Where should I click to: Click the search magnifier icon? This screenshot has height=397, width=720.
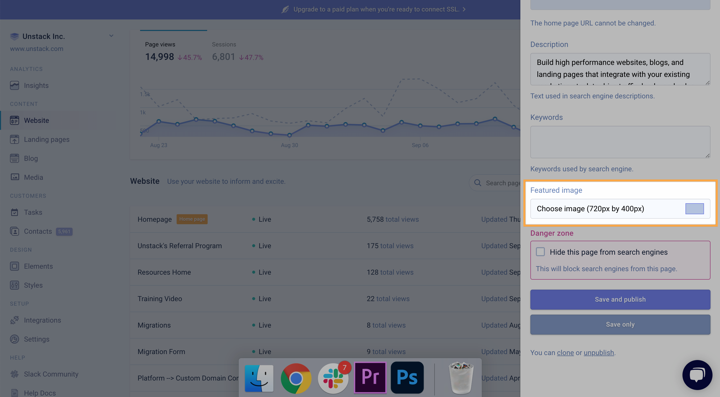point(478,183)
